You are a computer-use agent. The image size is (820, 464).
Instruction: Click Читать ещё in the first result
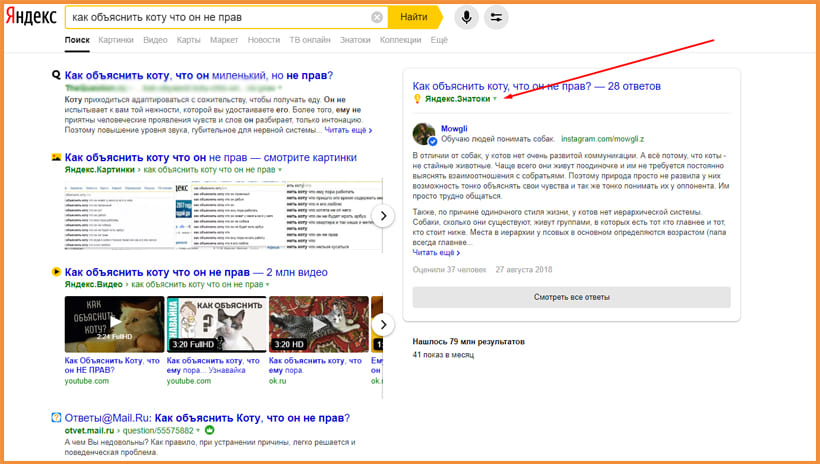click(x=348, y=130)
